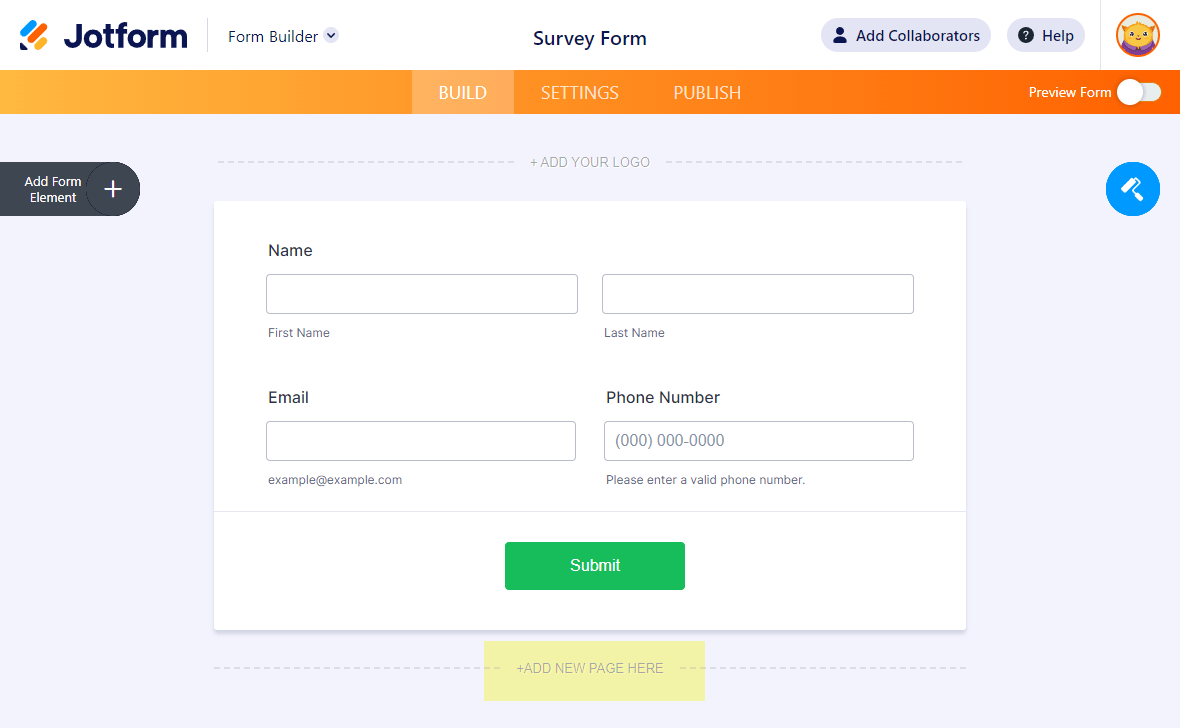Screen dimensions: 1180x728
Task: Open the user avatar profile menu
Action: (1138, 36)
